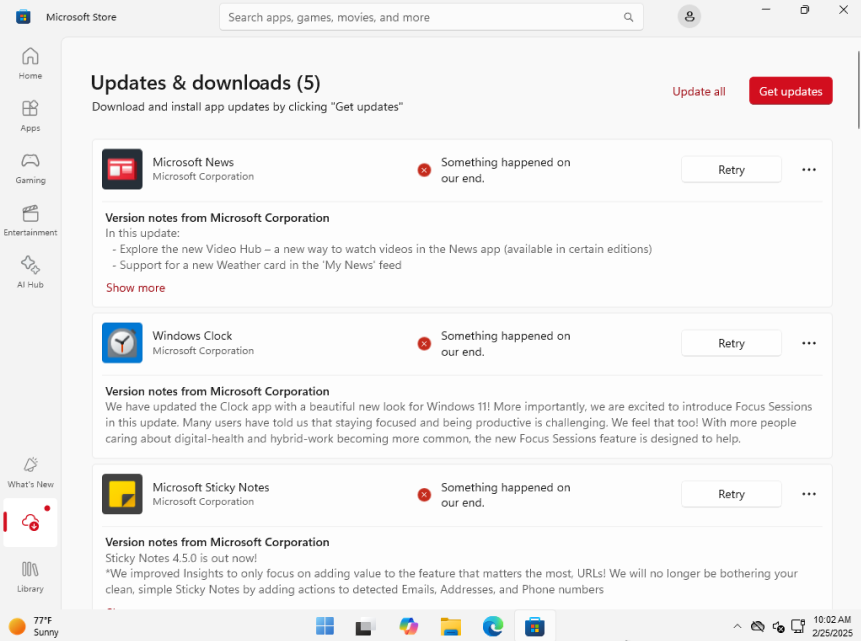This screenshot has width=861, height=641.
Task: Open the Library section in sidebar
Action: [x=30, y=577]
